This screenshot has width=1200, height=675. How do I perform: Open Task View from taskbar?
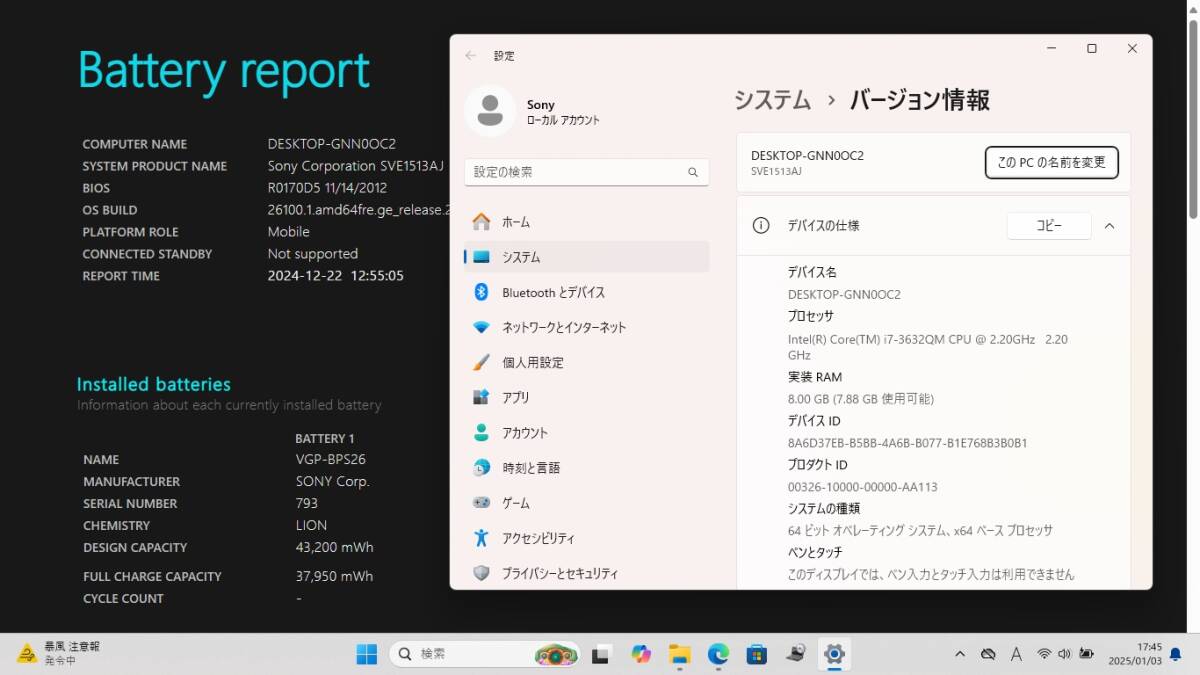coord(600,654)
